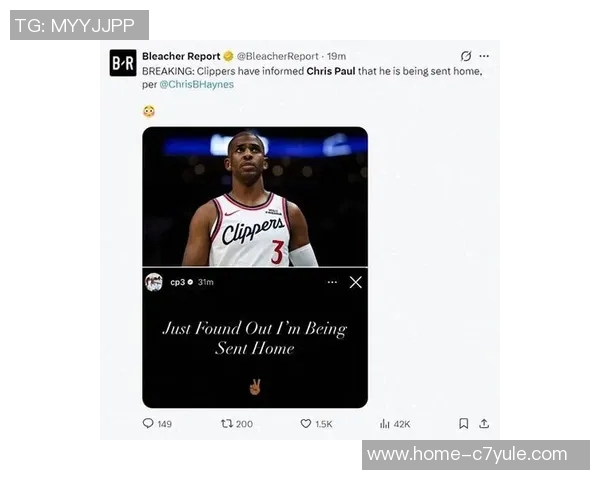Click the 'Just Found Out' story image
The image size is (600, 480).
tap(255, 338)
